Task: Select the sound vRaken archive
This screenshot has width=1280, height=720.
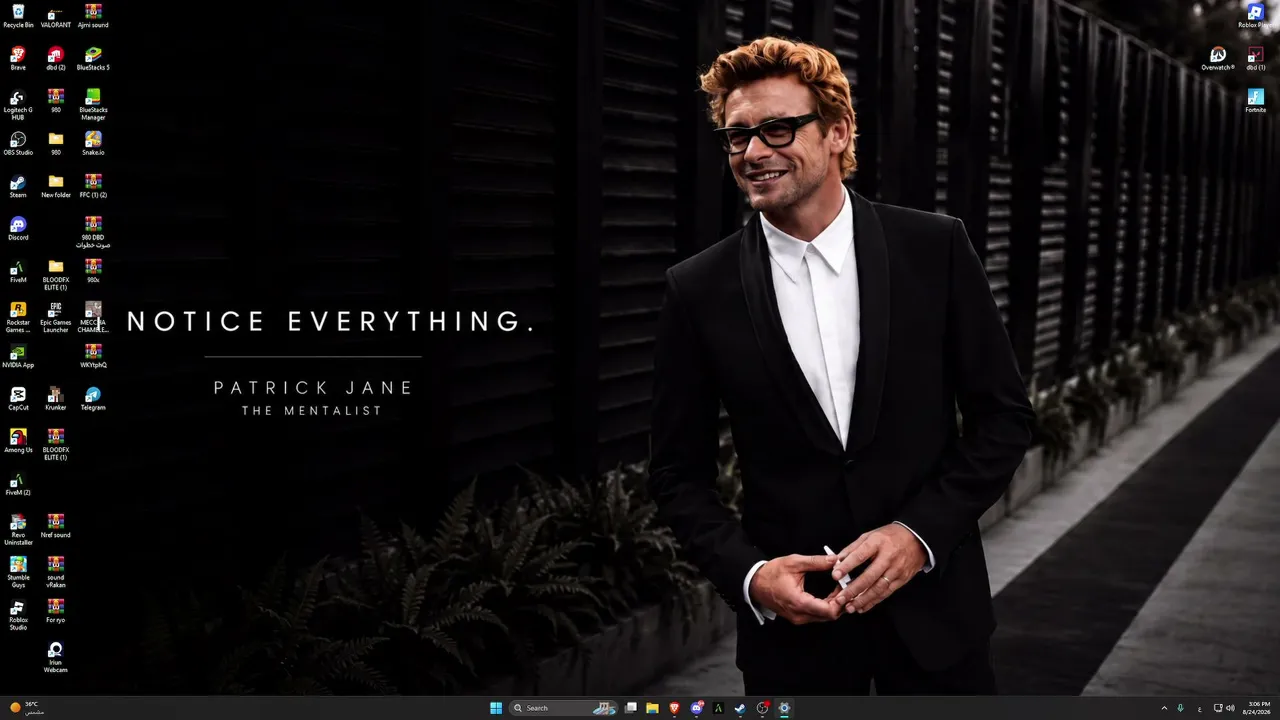Action: (56, 573)
